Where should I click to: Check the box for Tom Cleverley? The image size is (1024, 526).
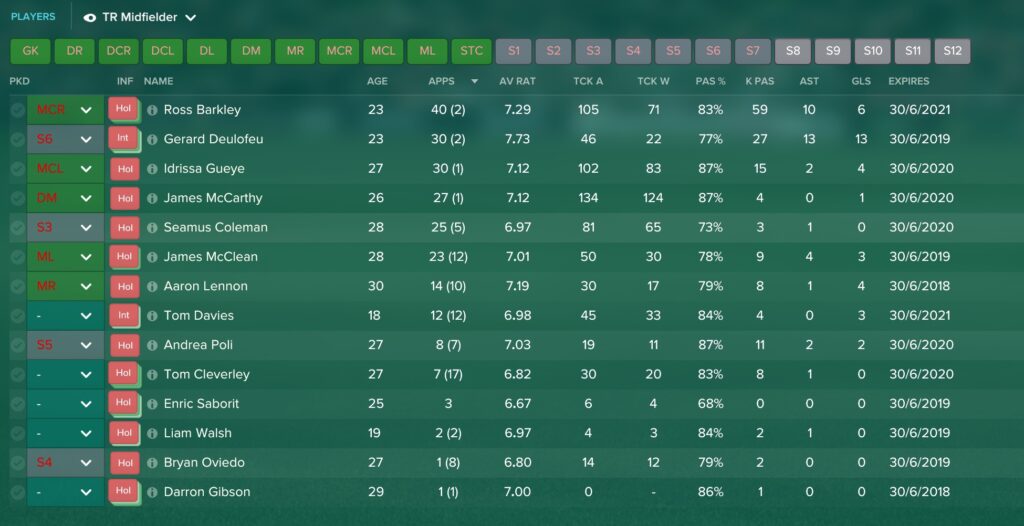pos(18,374)
